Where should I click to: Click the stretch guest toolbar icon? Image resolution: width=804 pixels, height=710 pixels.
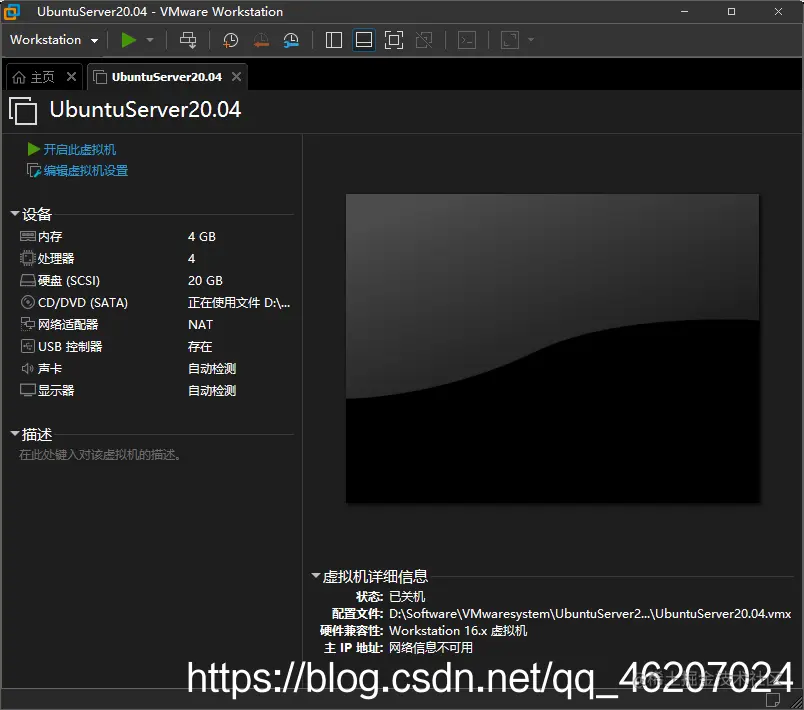click(x=510, y=40)
